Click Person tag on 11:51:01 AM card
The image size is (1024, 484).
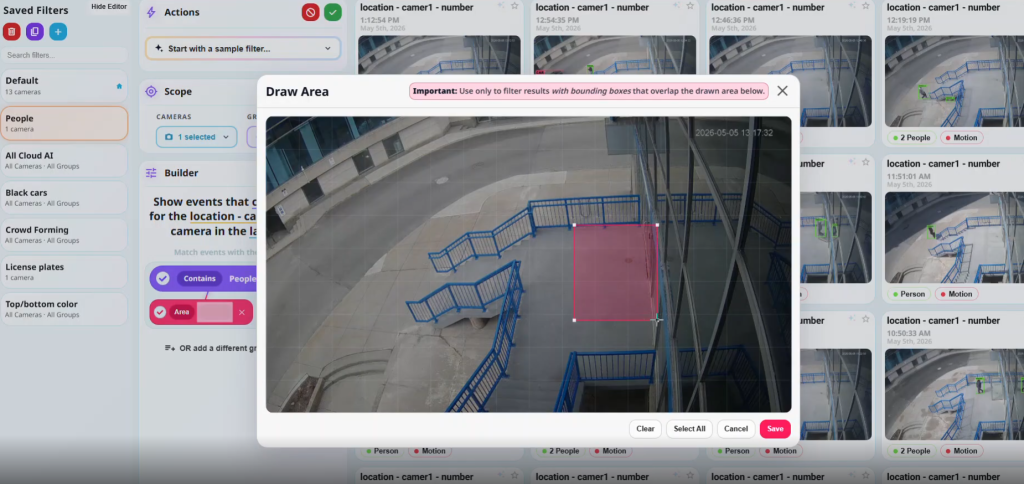coord(908,294)
